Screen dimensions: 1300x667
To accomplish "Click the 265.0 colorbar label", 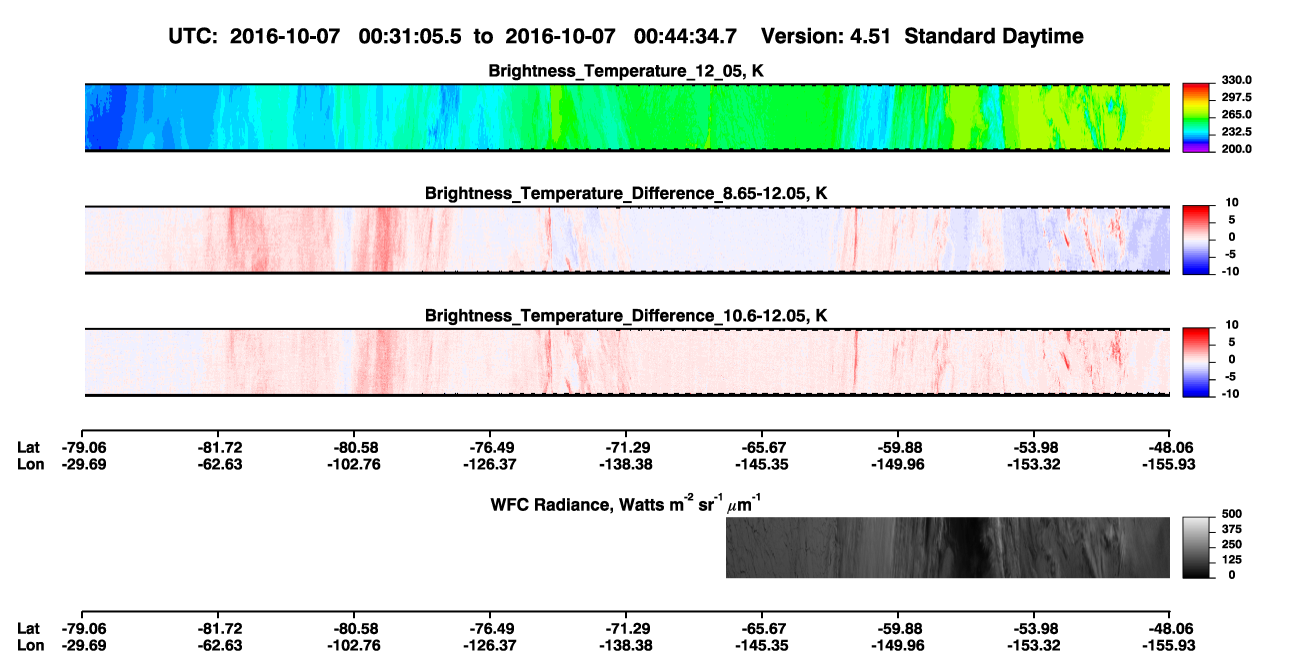I will coord(1235,114).
